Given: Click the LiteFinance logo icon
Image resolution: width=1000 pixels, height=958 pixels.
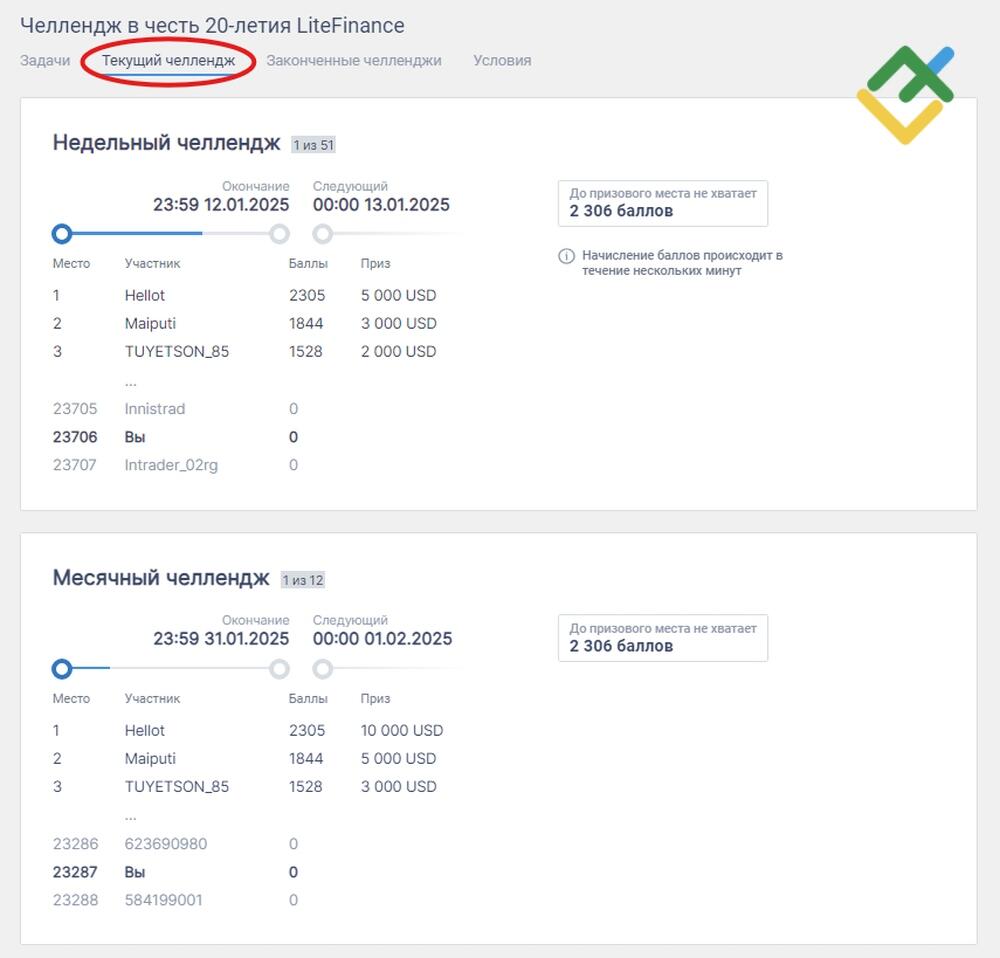Looking at the screenshot, I should [905, 94].
